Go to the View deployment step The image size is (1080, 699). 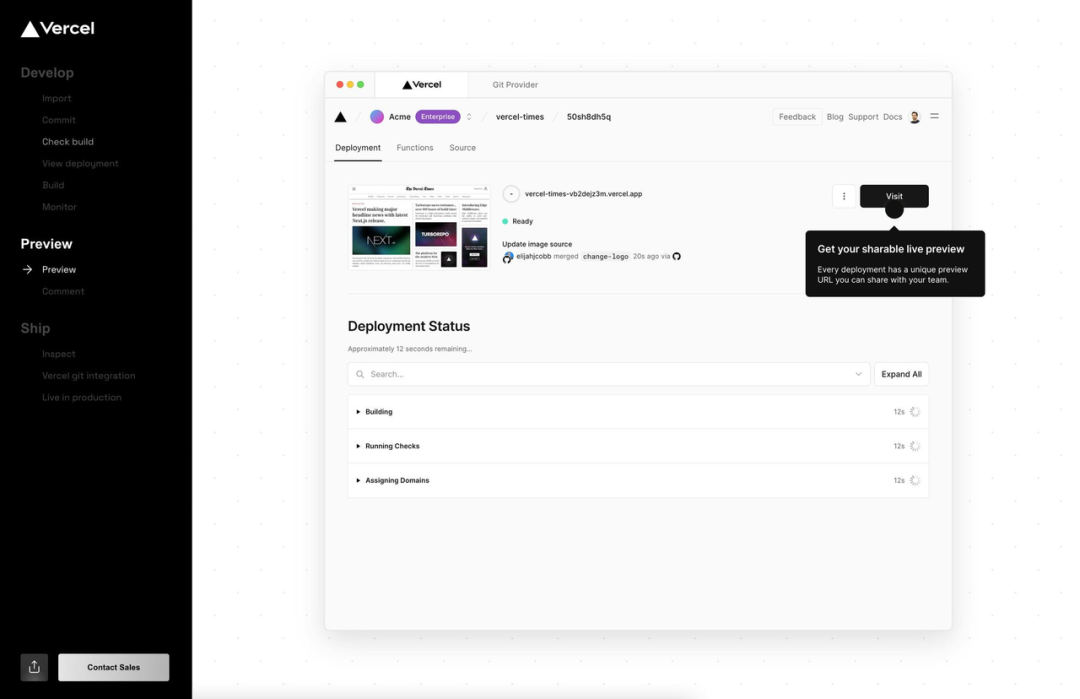click(x=80, y=164)
